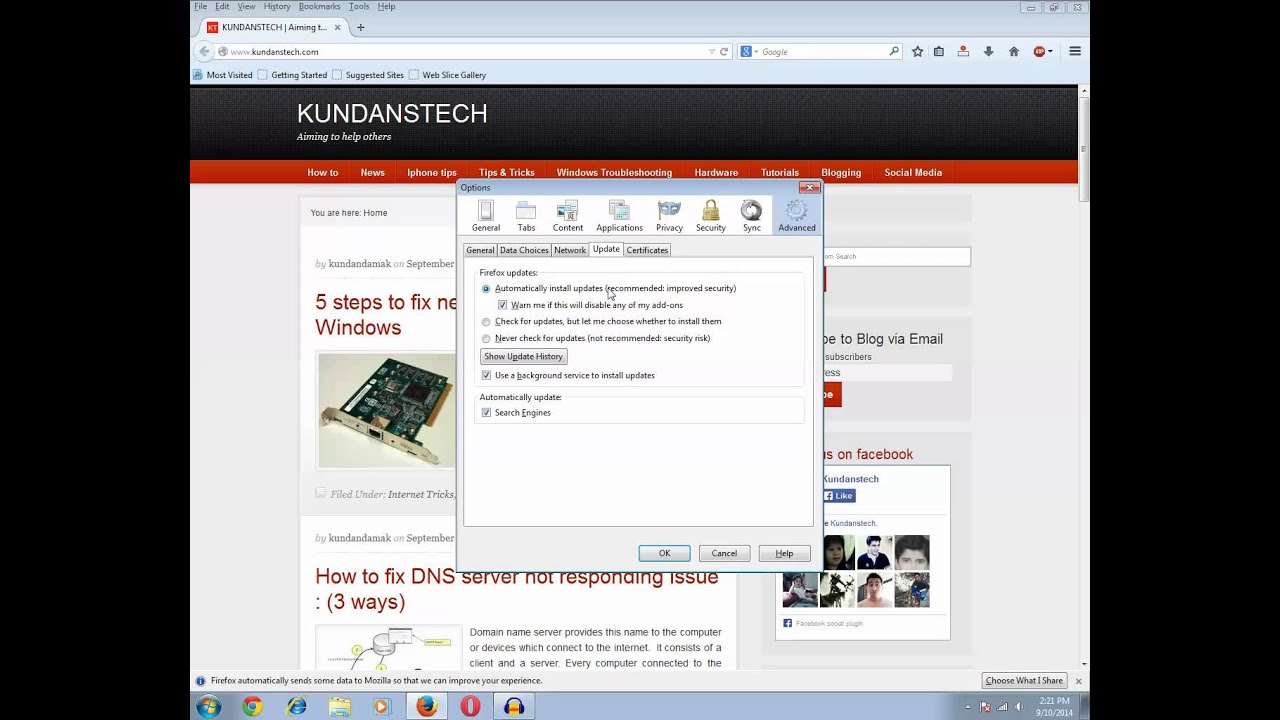Click the Windows Start button

click(x=209, y=707)
